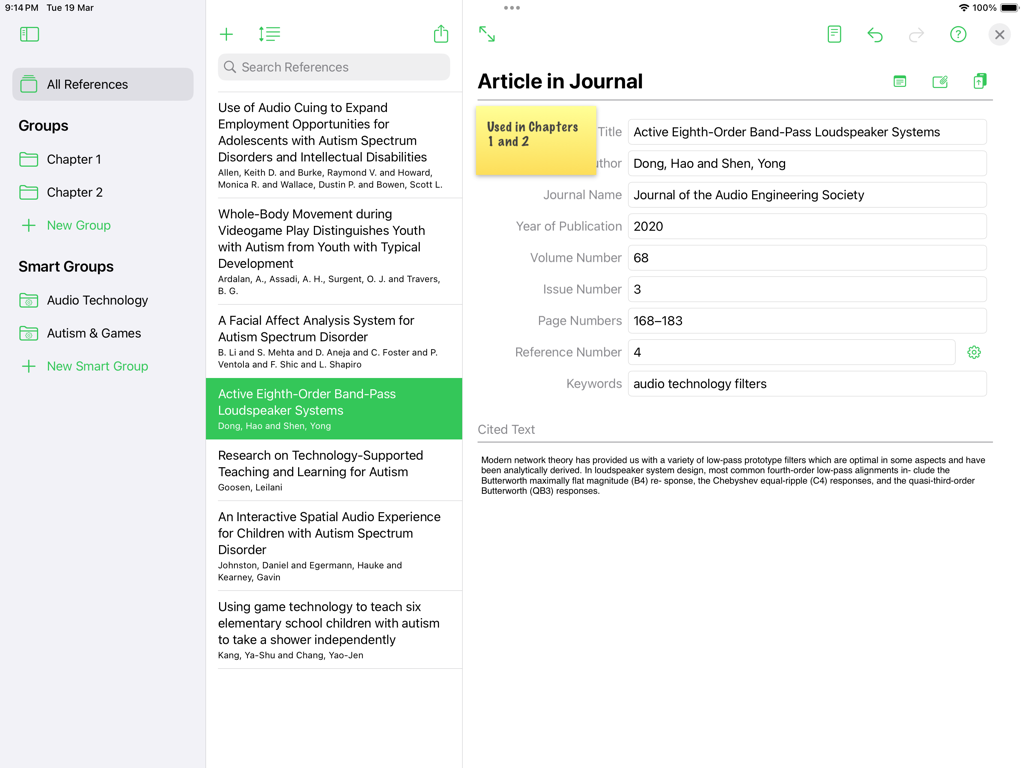Switch to table view of the reference
Viewport: 1024px width, 768px height.
tap(899, 81)
